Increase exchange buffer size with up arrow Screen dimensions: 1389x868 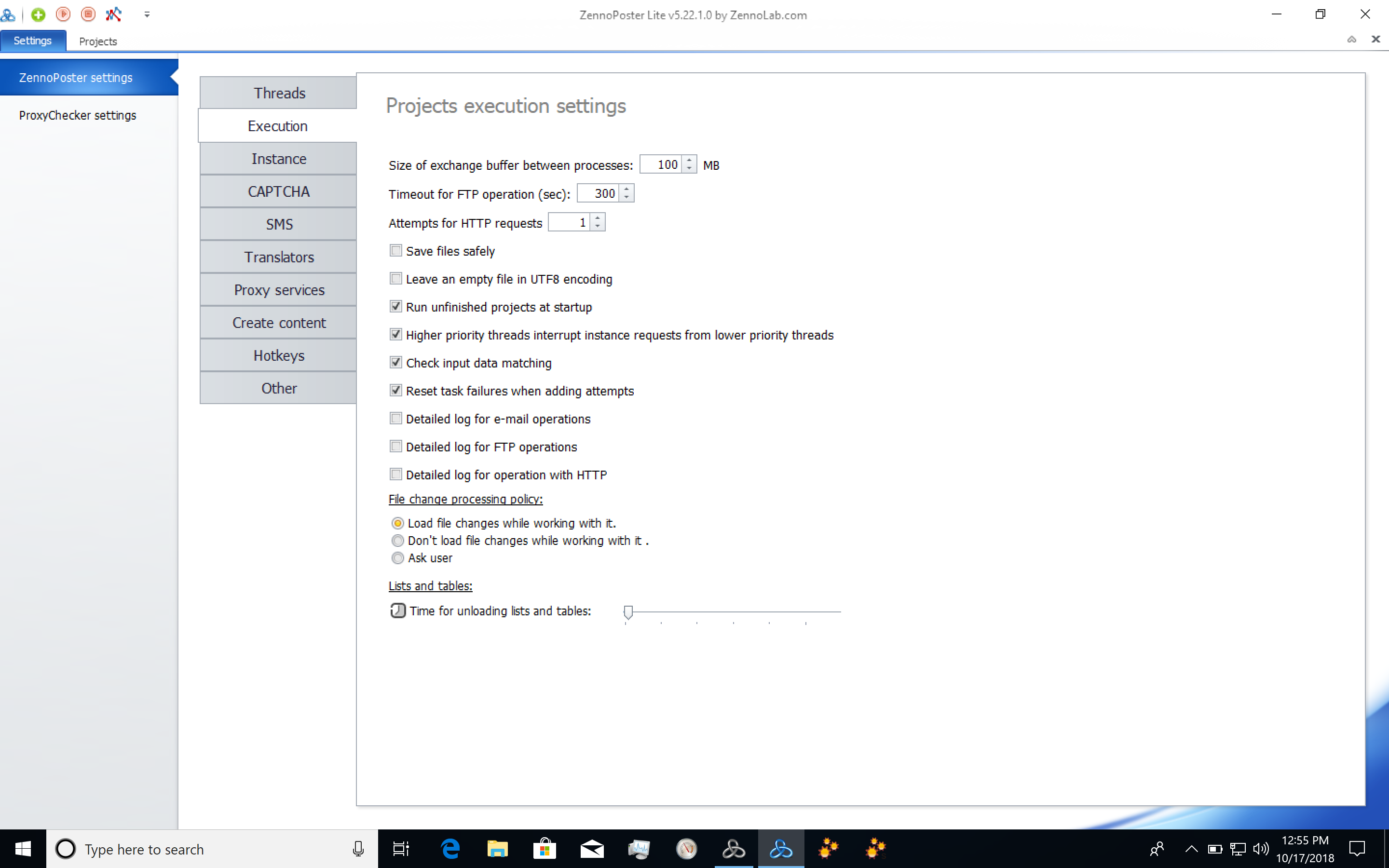tap(689, 160)
